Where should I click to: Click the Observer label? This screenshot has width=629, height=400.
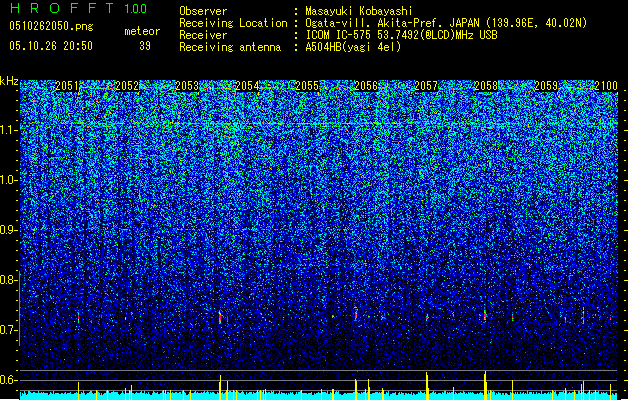point(203,11)
